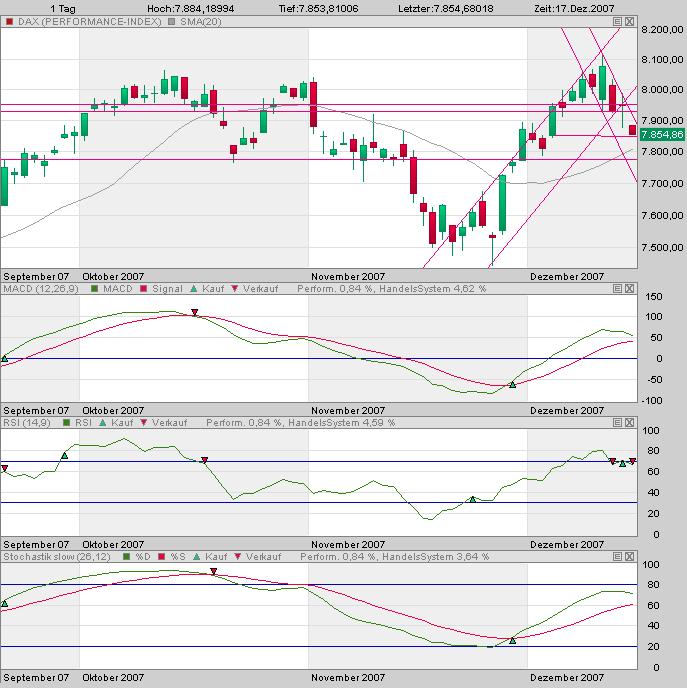This screenshot has width=687, height=688.
Task: Click "Dezember 2007" under the MACD chart
Action: 567,410
